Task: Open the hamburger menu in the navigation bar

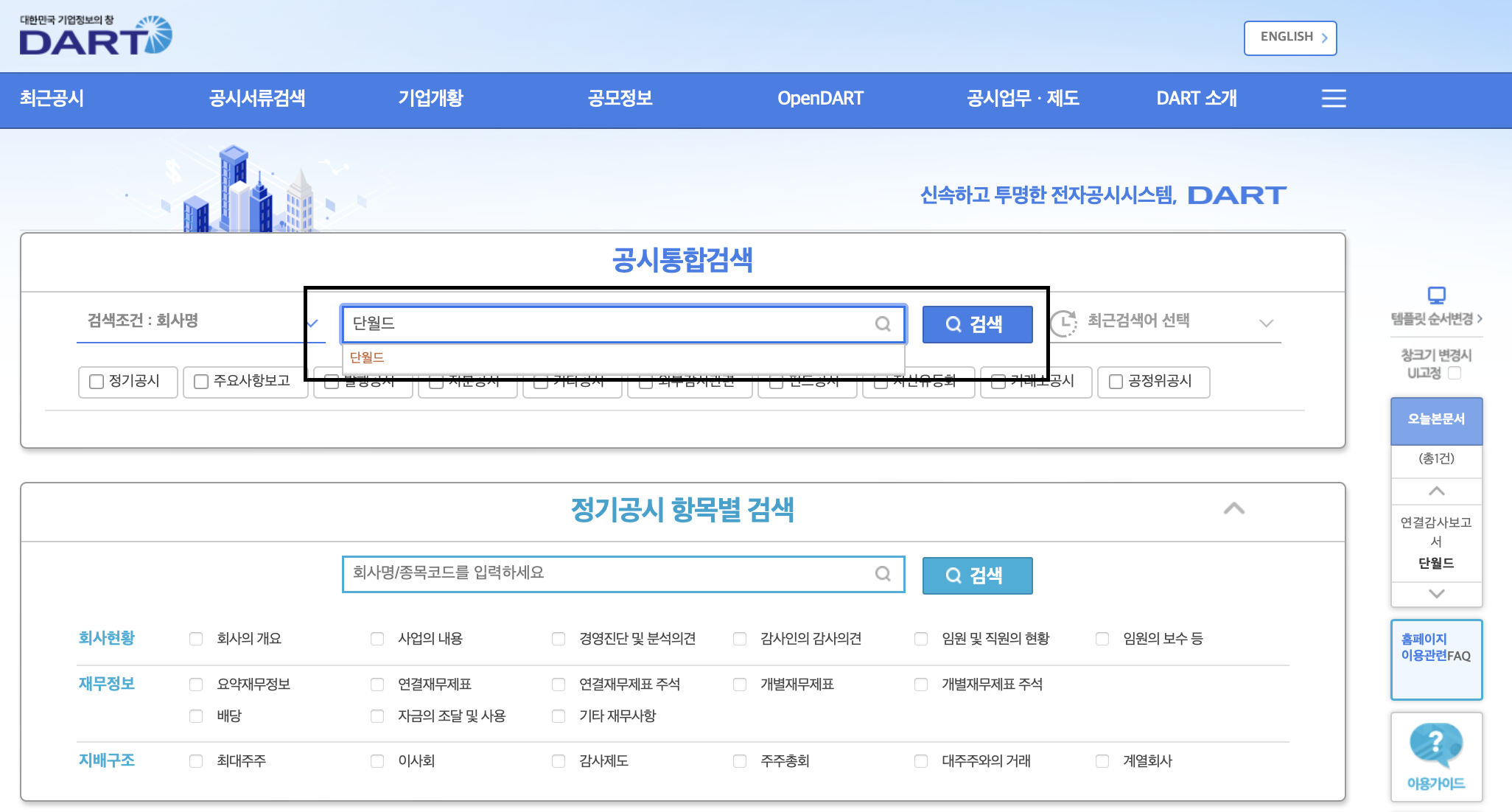Action: pyautogui.click(x=1333, y=99)
